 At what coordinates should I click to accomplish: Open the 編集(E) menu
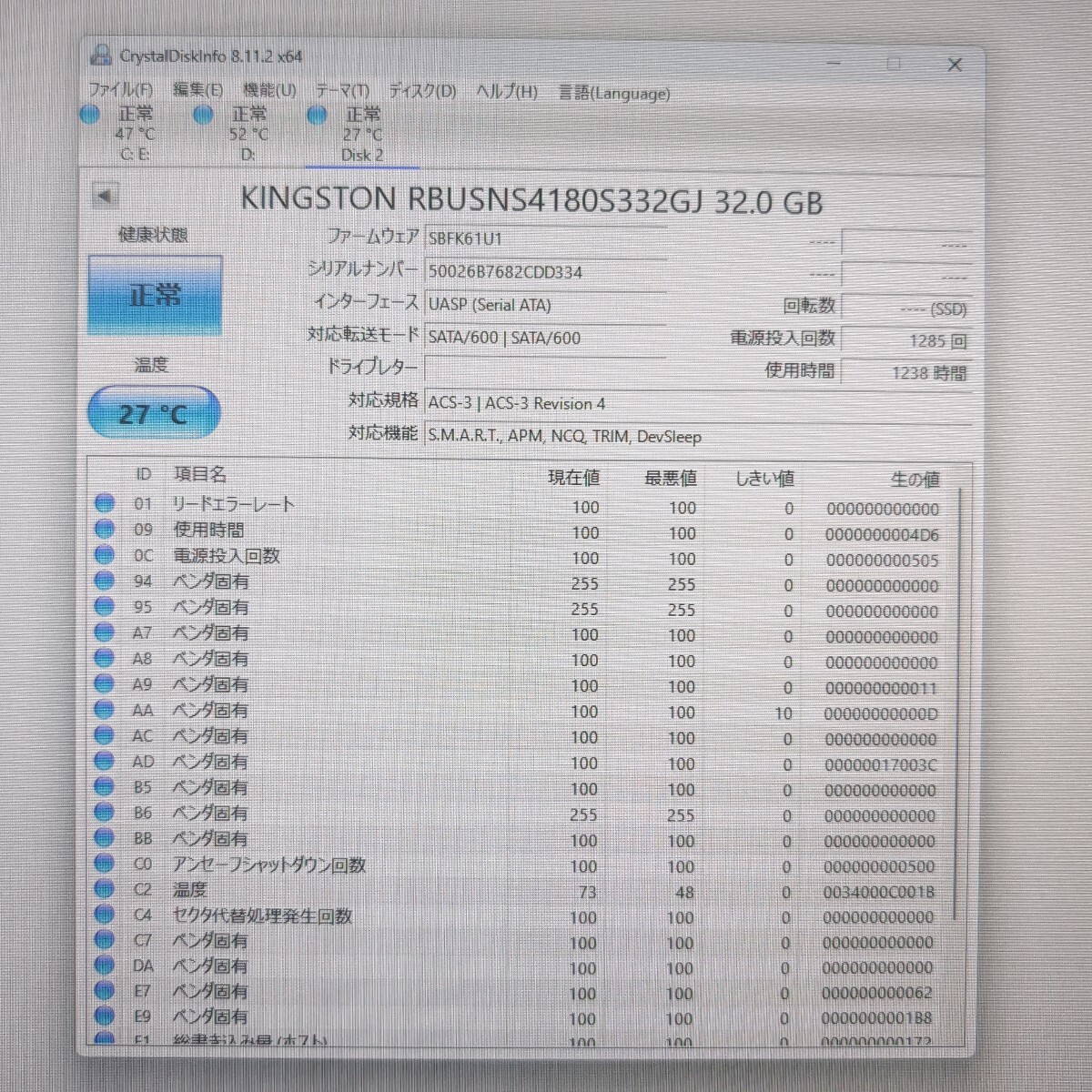click(x=197, y=90)
